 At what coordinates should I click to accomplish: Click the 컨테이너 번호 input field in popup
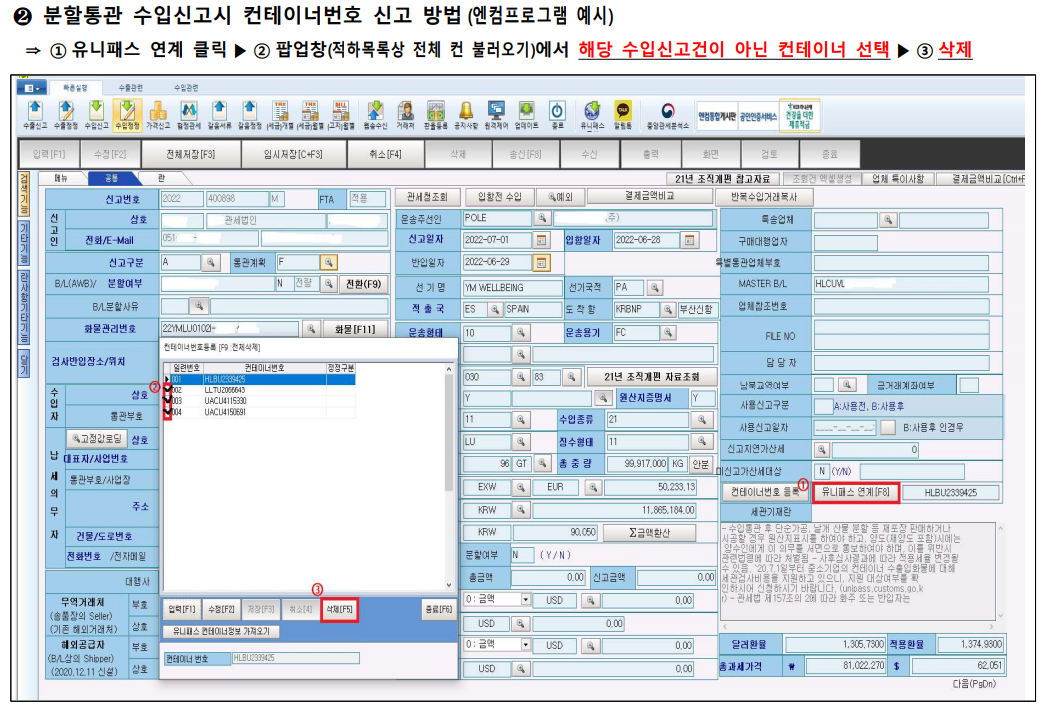[x=295, y=658]
